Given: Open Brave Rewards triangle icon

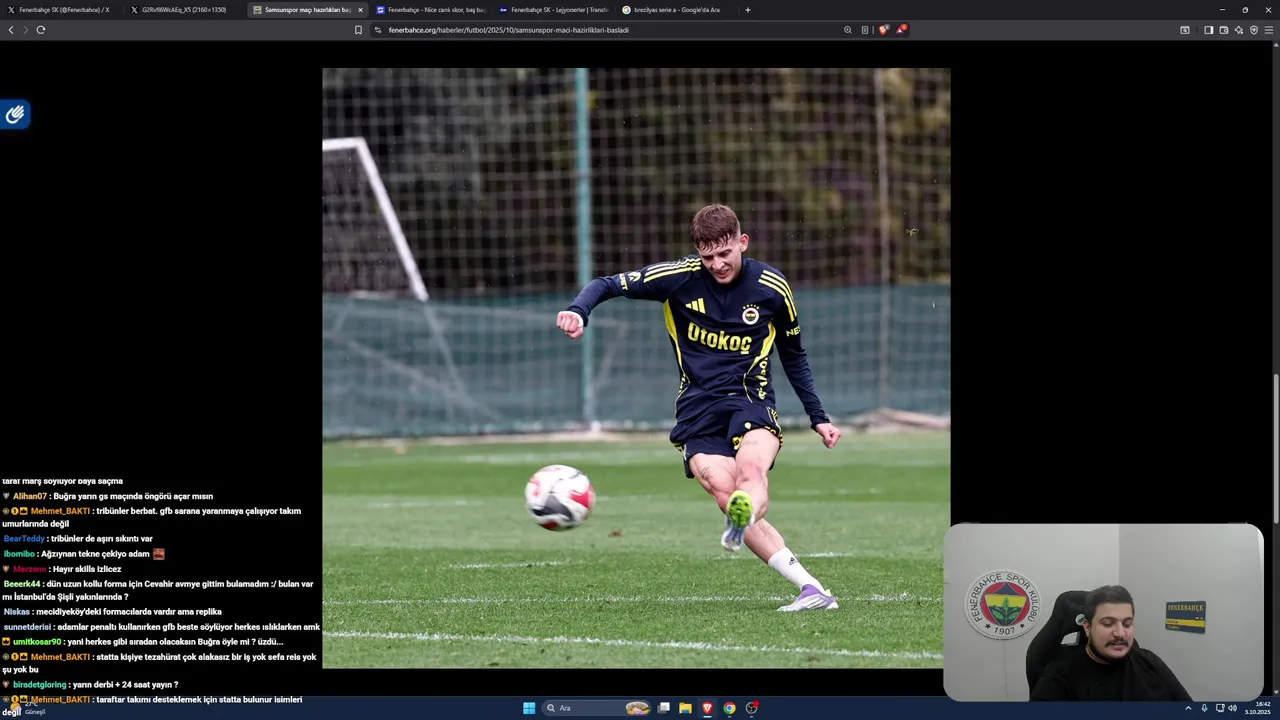Looking at the screenshot, I should pyautogui.click(x=900, y=30).
